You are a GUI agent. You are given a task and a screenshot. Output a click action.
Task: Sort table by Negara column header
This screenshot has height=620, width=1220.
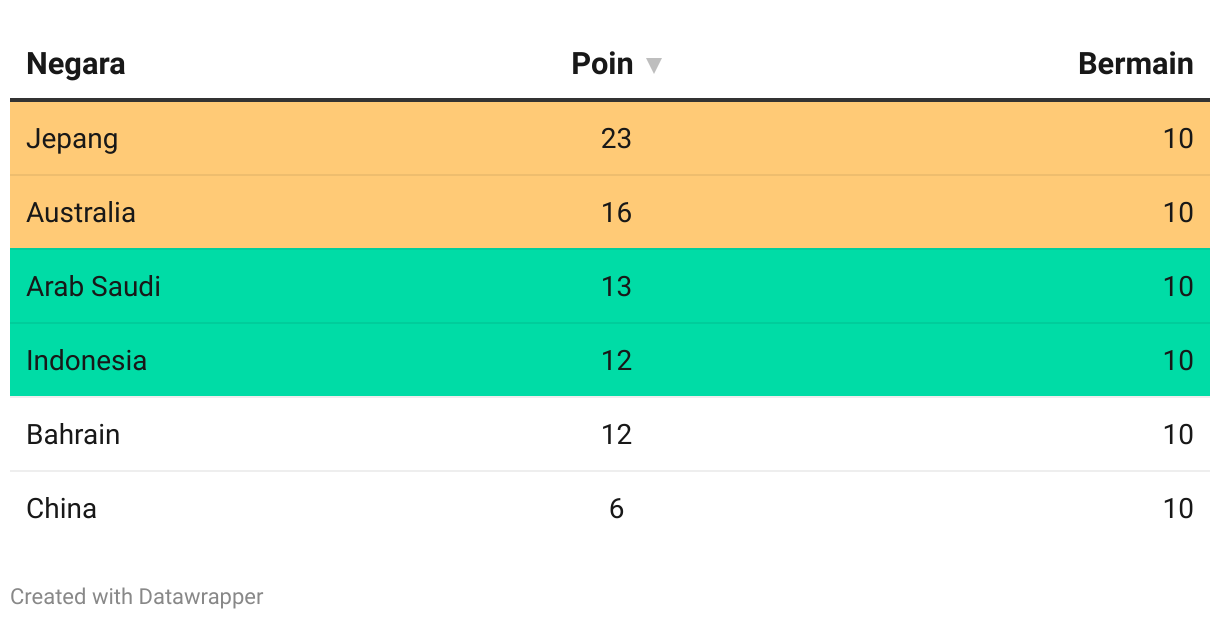click(x=76, y=64)
